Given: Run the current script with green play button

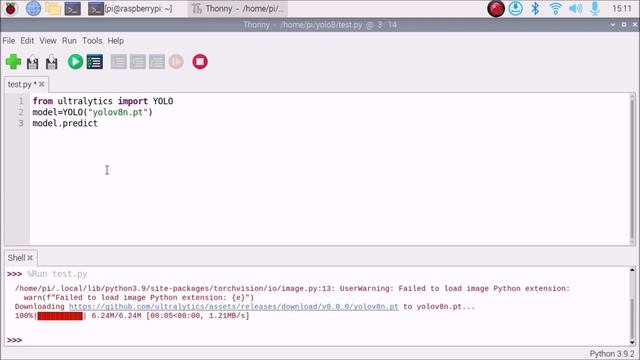Looking at the screenshot, I should [x=75, y=62].
